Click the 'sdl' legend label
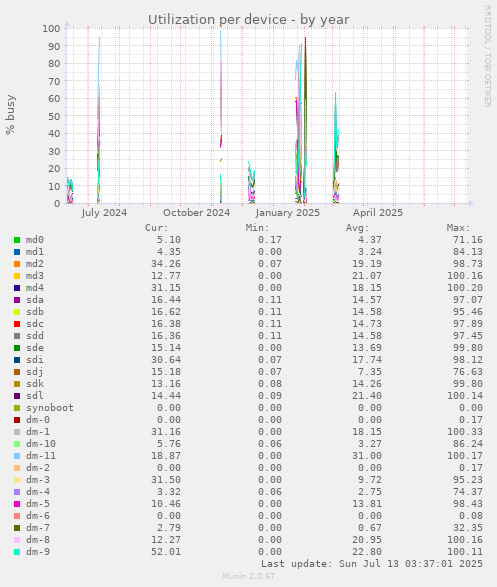This screenshot has height=587, width=497. [x=35, y=396]
